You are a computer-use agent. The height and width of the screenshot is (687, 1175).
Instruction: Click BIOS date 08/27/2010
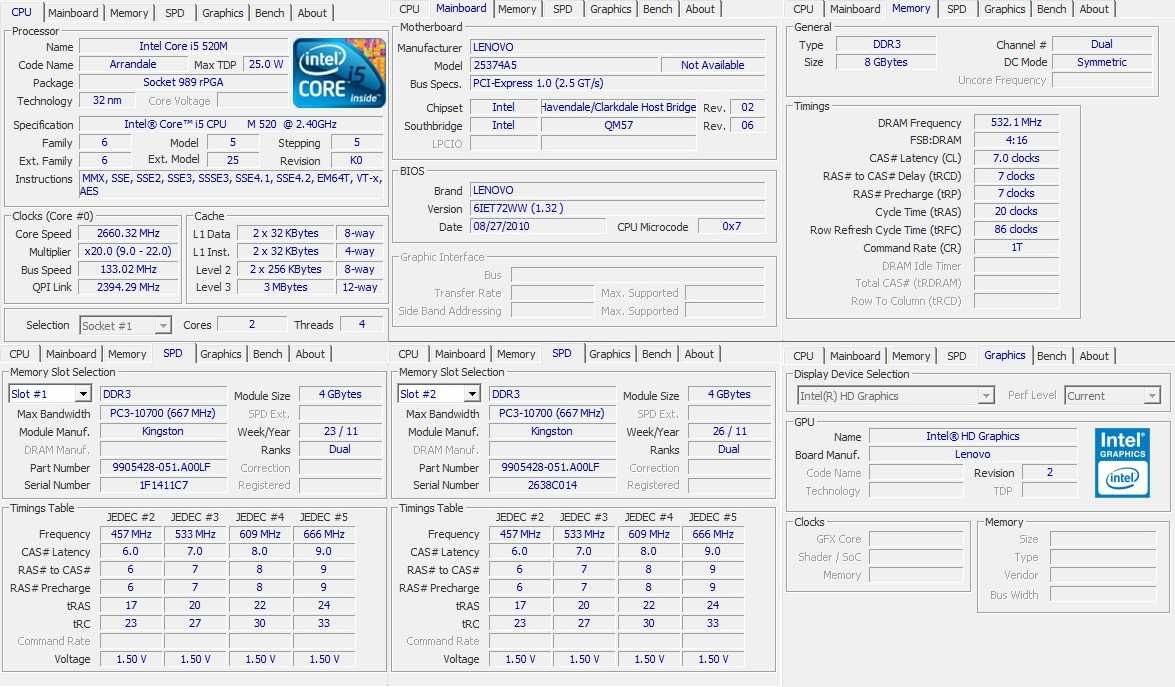point(537,226)
